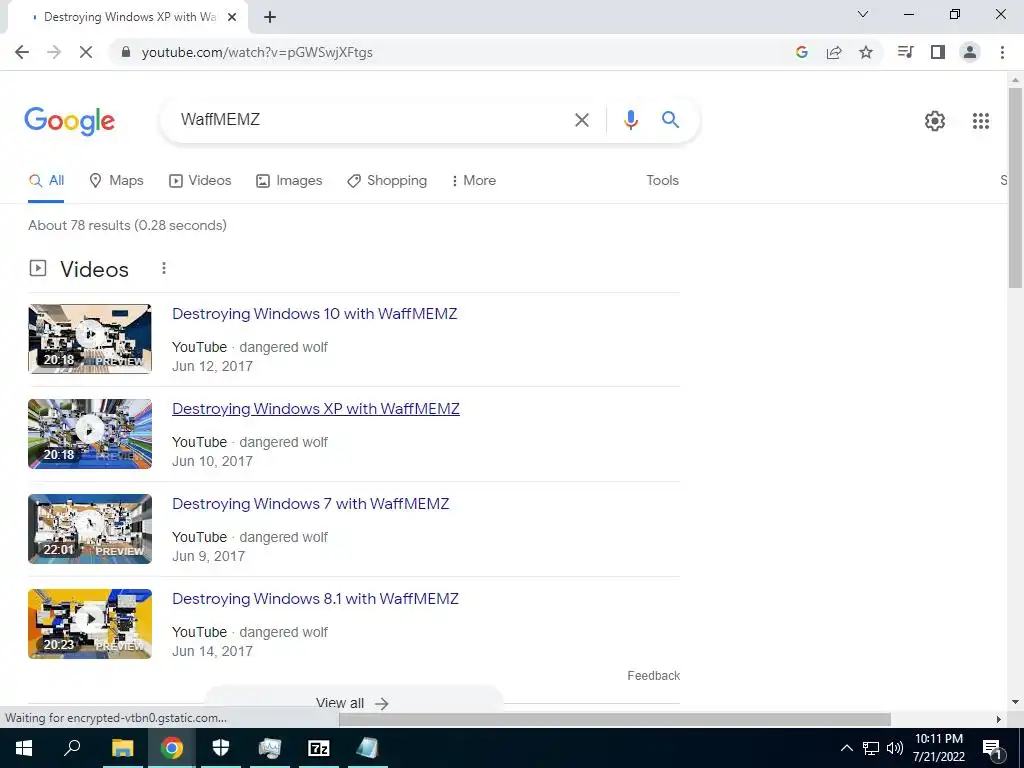1024x768 pixels.
Task: Clear the WaffMEMZ search query
Action: 581,120
